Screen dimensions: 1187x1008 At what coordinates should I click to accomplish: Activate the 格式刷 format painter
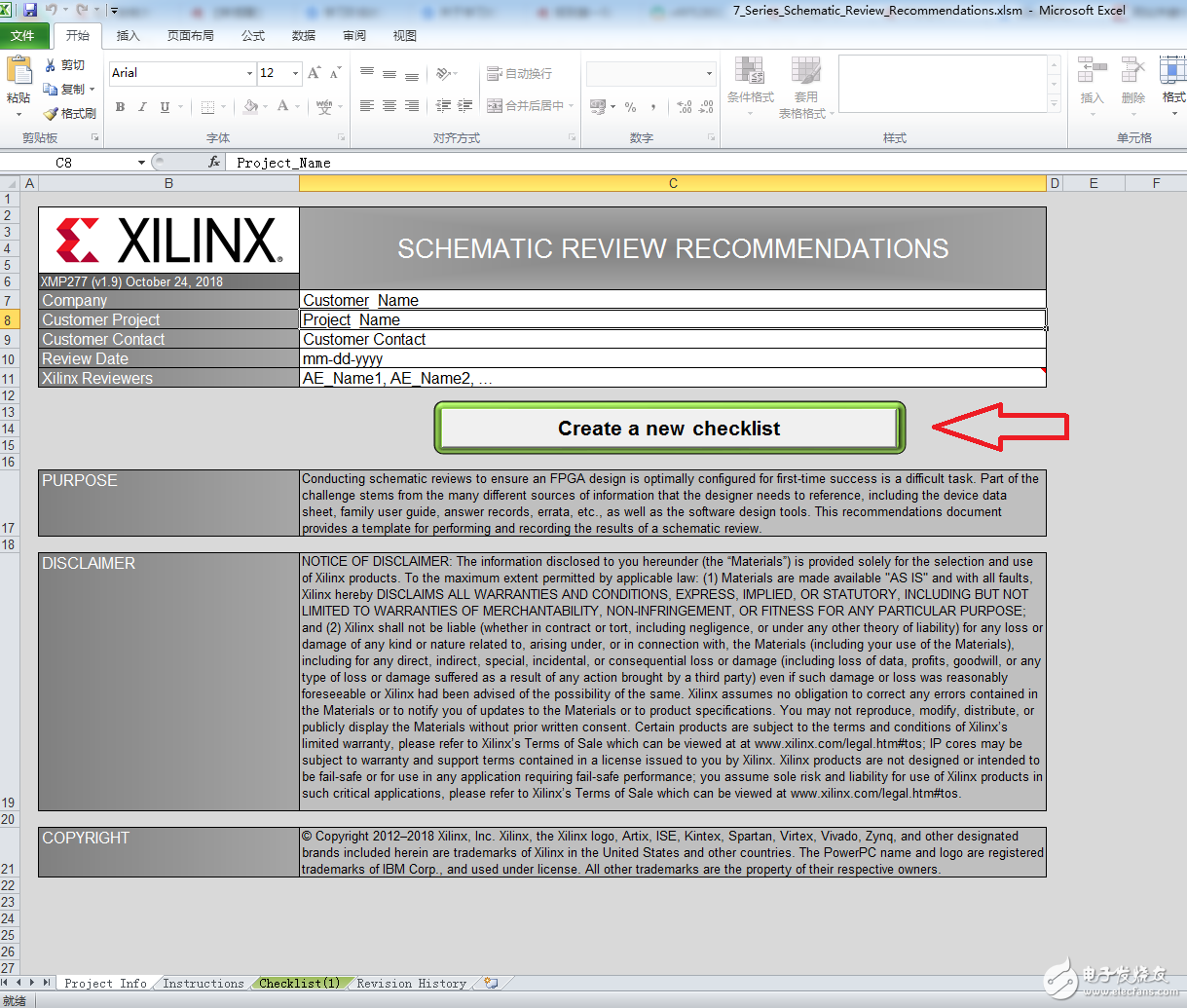(69, 113)
